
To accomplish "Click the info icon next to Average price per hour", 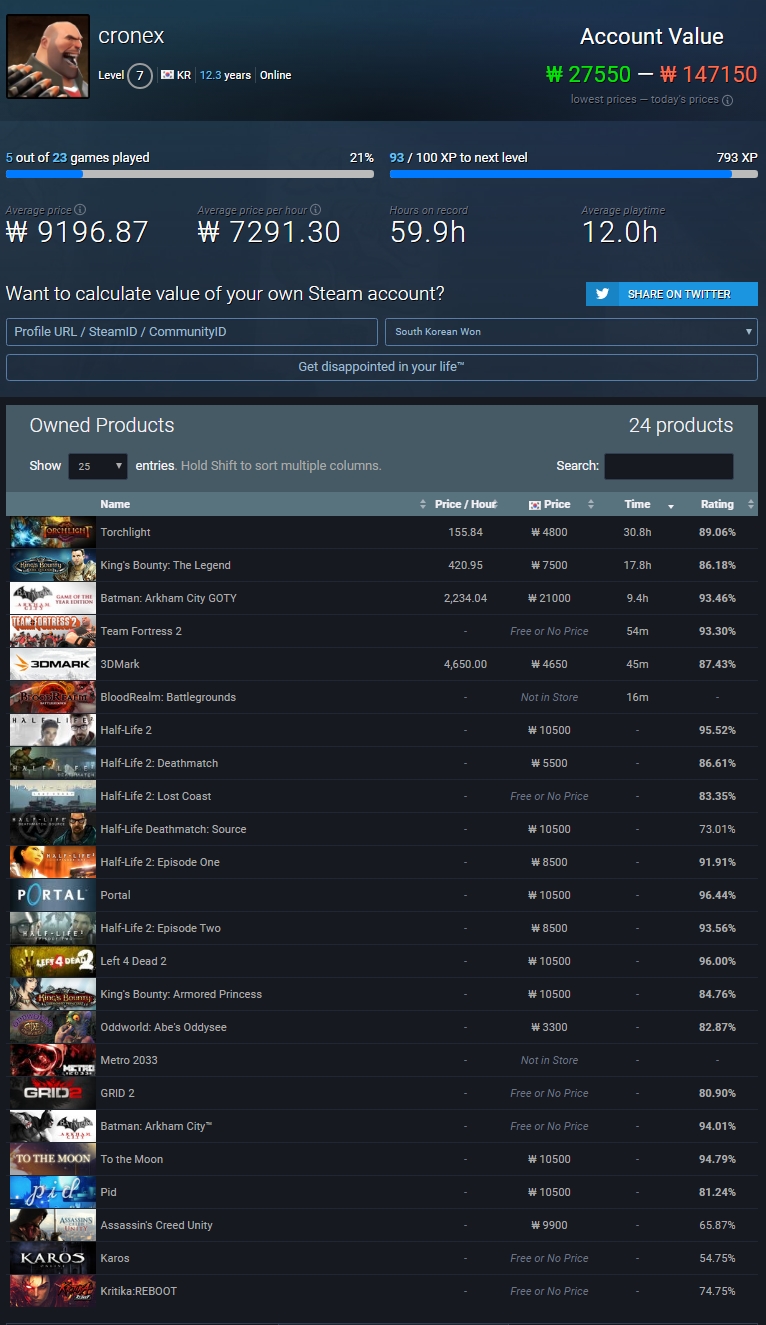I will click(x=316, y=210).
